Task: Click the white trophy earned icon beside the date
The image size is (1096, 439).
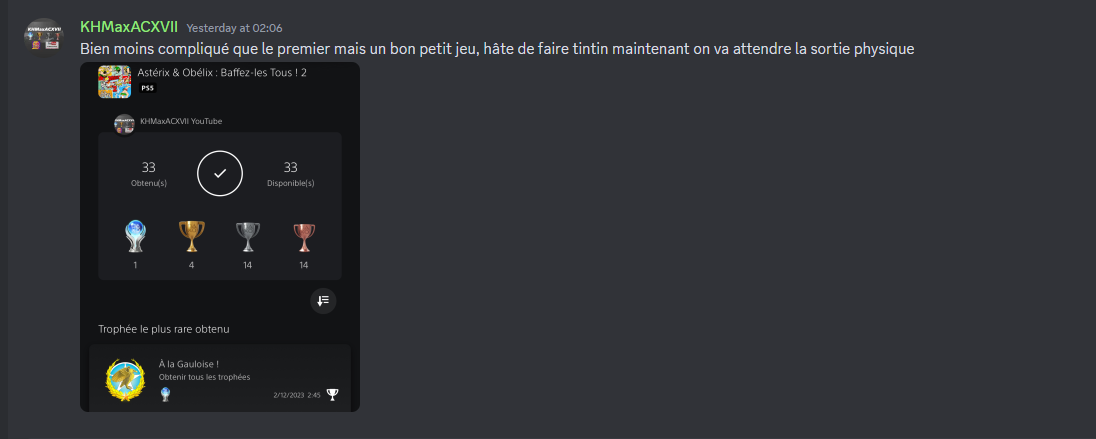Action: coord(332,395)
